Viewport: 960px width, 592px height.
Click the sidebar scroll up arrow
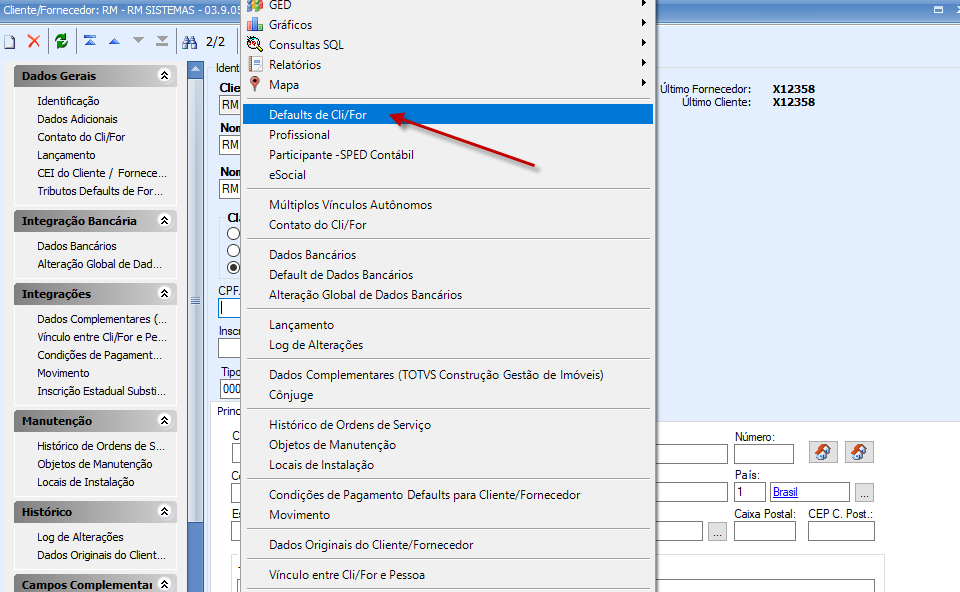pyautogui.click(x=195, y=69)
